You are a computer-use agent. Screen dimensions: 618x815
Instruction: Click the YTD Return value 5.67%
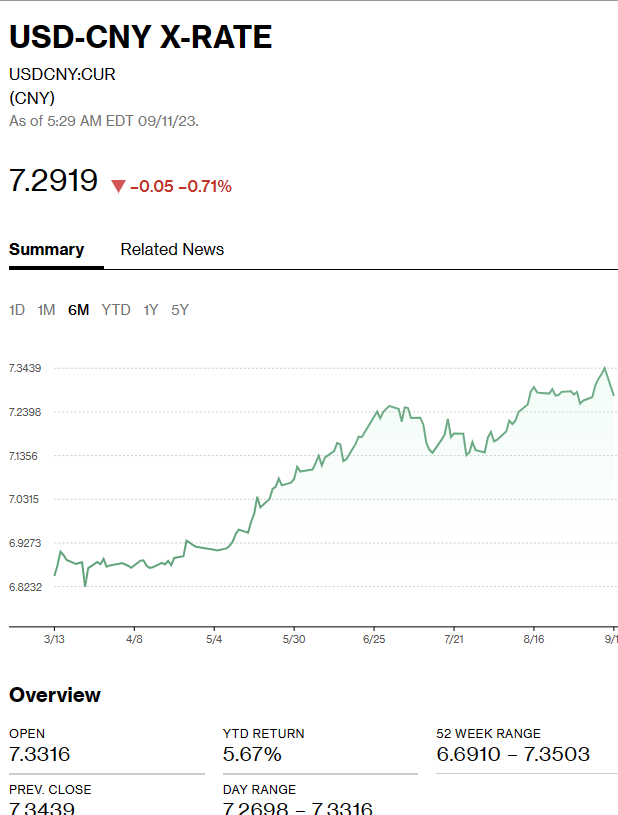click(x=252, y=754)
